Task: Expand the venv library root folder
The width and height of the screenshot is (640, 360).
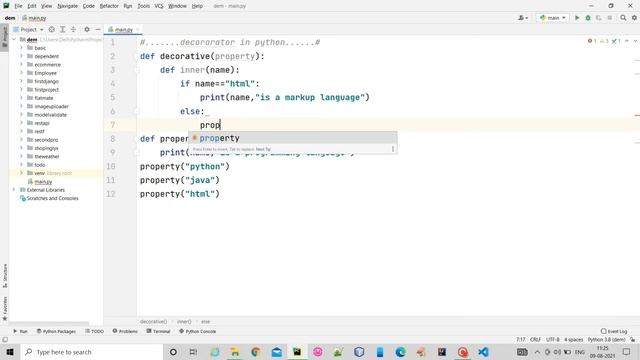Action: pos(21,173)
